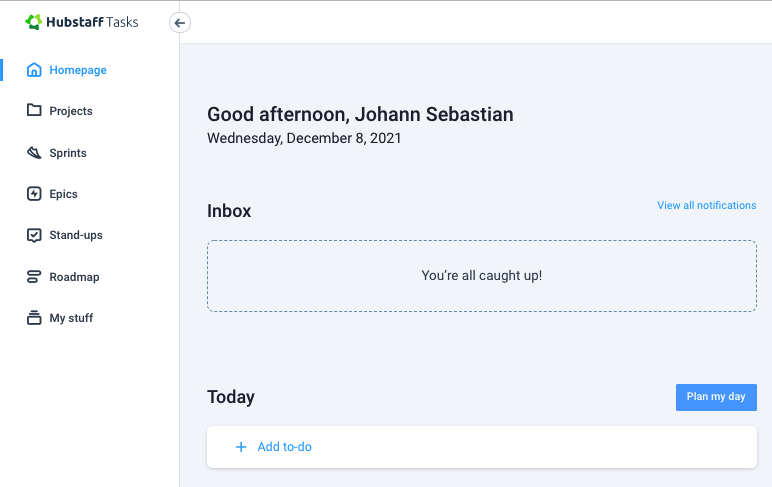The image size is (772, 487).
Task: Click the Stand-ups checkmark icon
Action: coord(34,235)
